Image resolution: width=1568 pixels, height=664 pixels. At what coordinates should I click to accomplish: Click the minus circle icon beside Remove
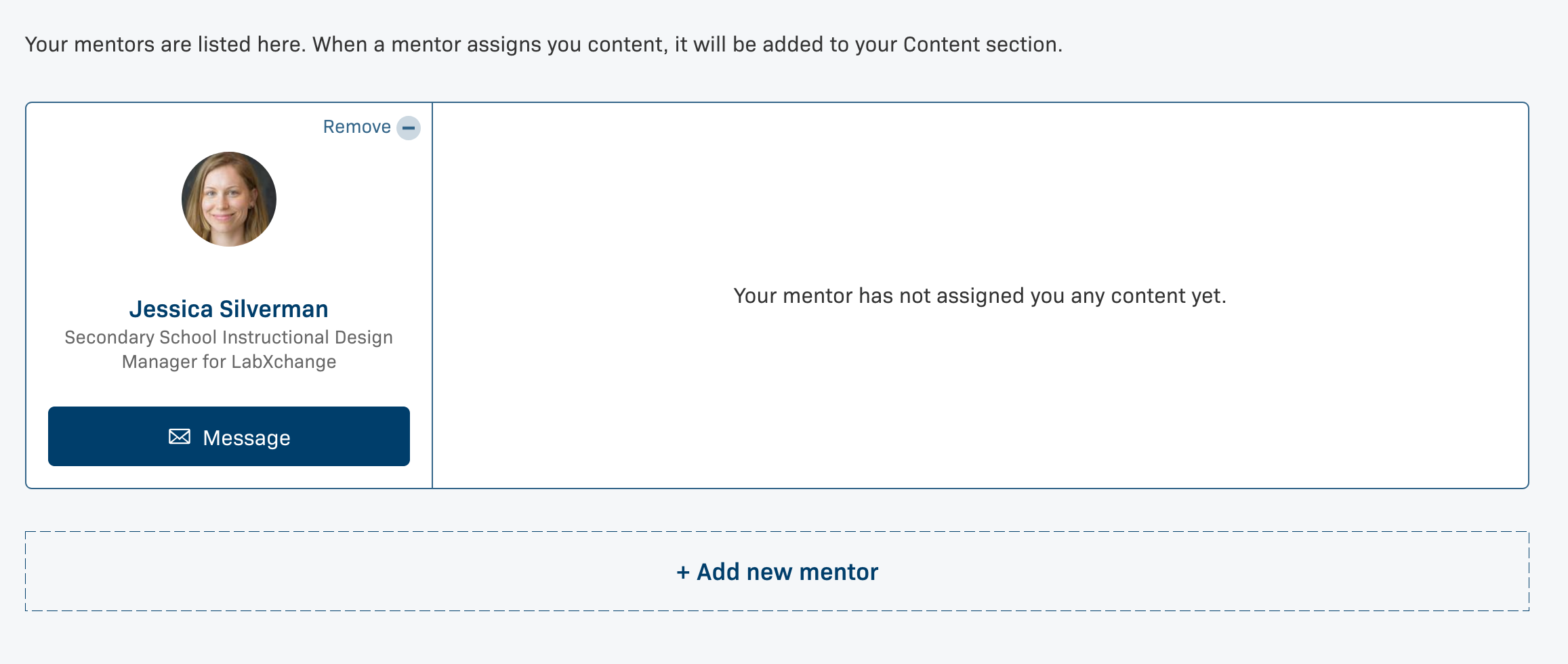pyautogui.click(x=408, y=127)
